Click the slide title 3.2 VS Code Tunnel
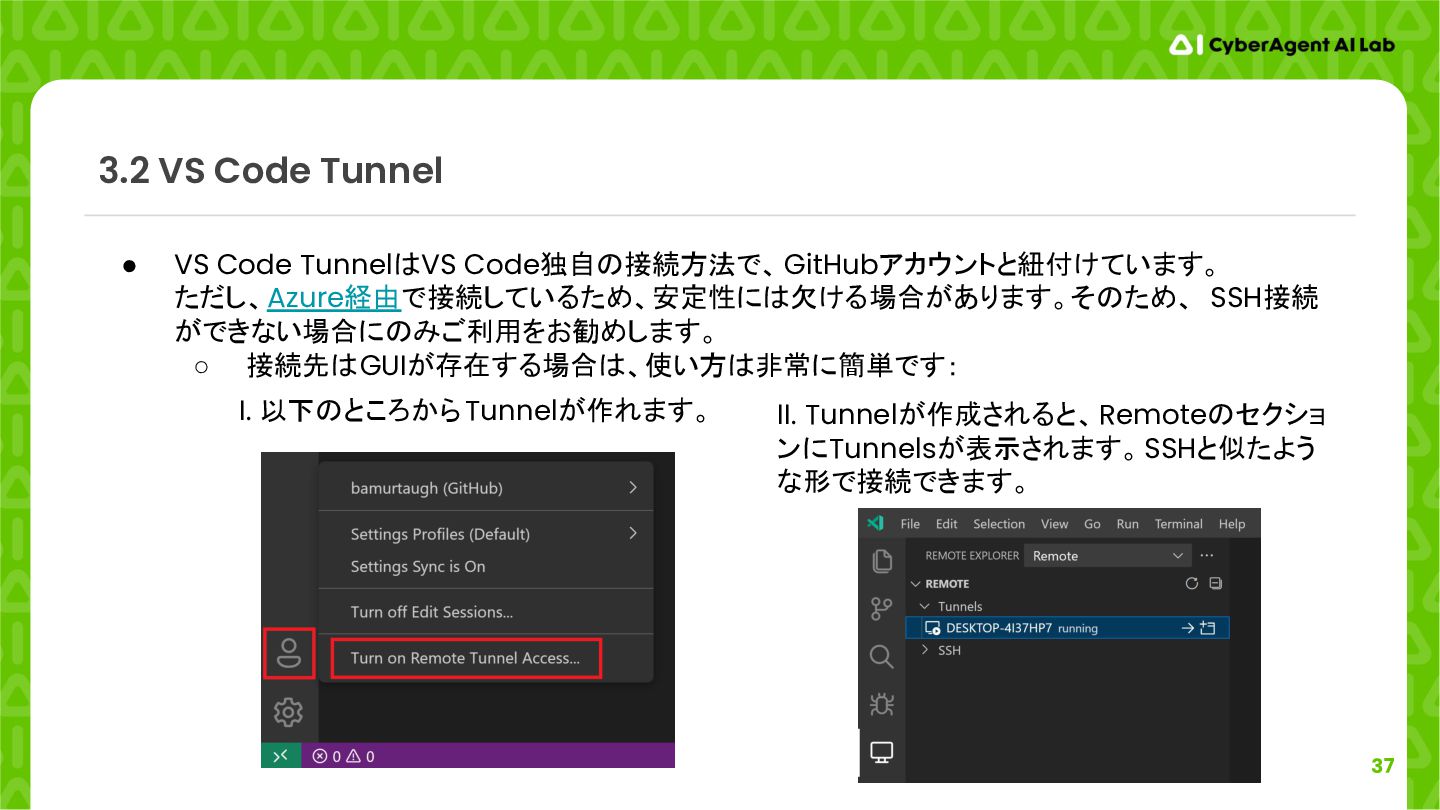This screenshot has width=1440, height=810. [270, 171]
